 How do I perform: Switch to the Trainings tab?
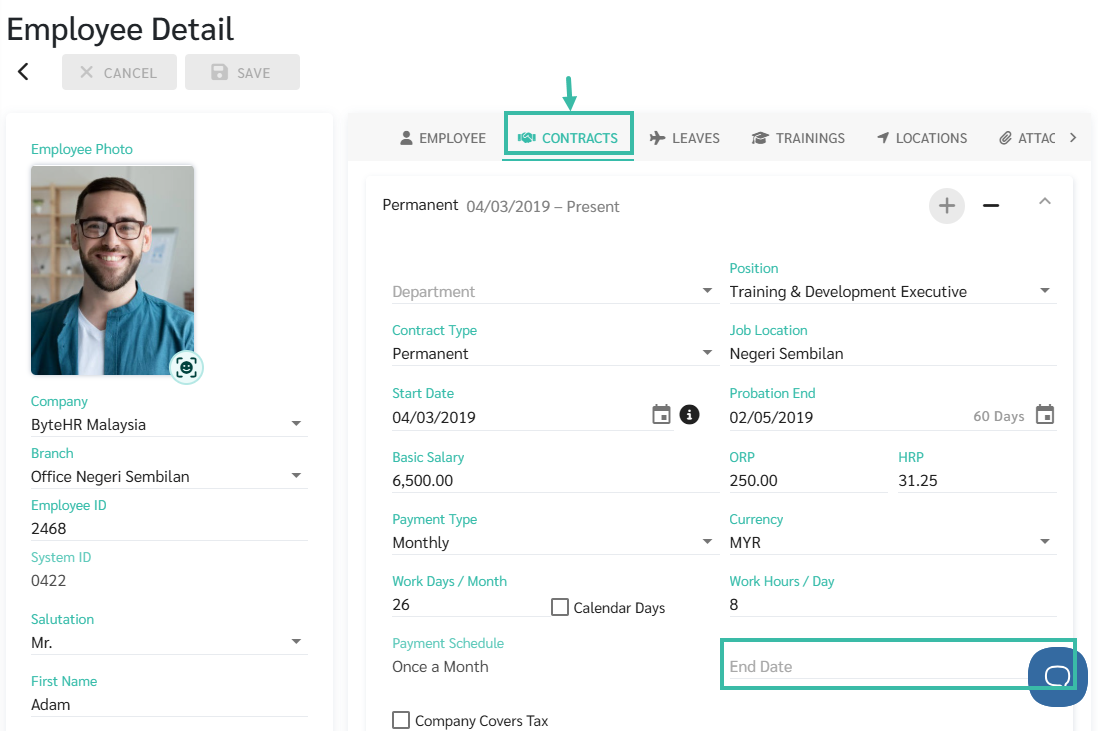click(798, 138)
